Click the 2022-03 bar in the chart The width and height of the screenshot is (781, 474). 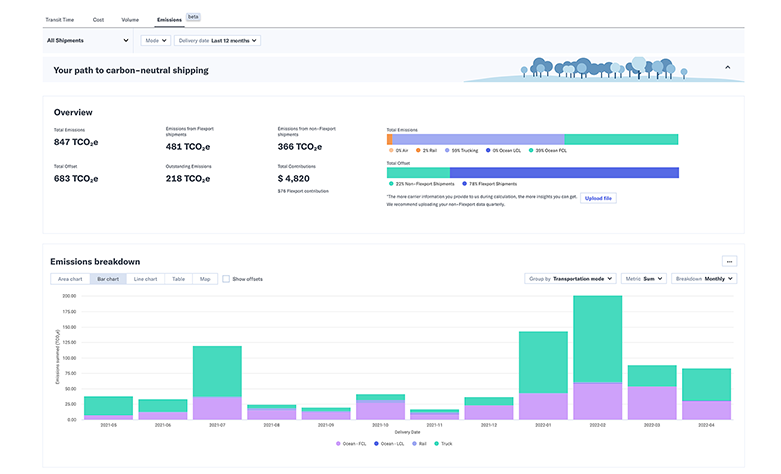pyautogui.click(x=652, y=392)
